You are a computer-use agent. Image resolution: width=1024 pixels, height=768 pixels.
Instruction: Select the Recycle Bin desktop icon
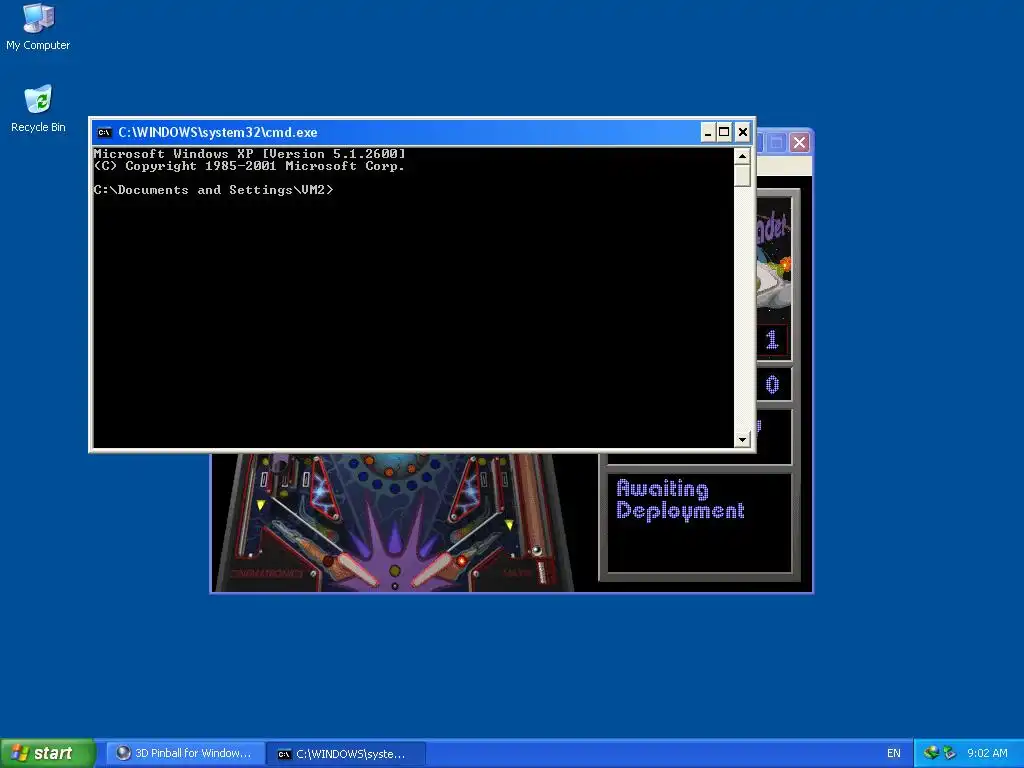point(38,109)
